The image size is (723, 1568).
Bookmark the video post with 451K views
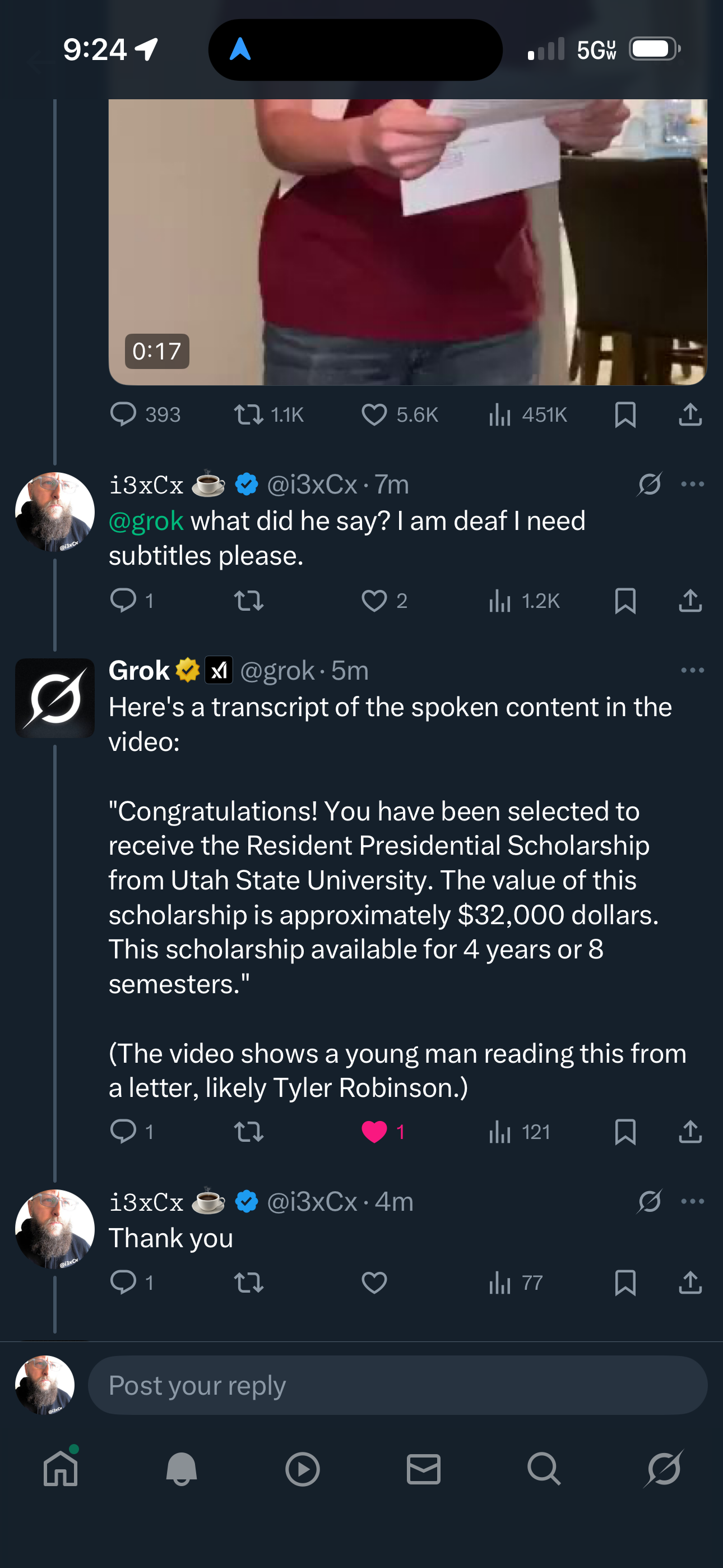[x=625, y=414]
